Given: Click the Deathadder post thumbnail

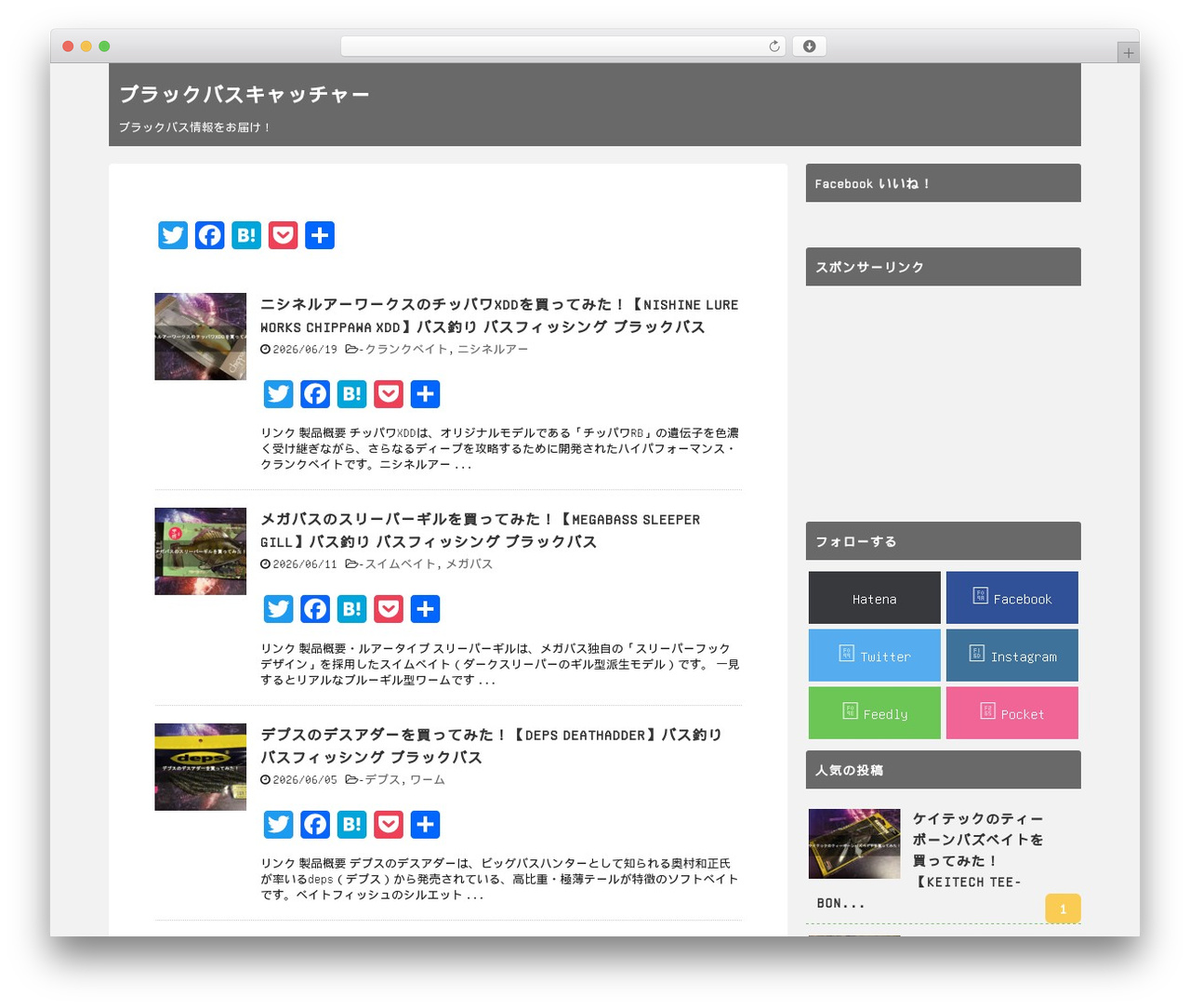Looking at the screenshot, I should 201,767.
